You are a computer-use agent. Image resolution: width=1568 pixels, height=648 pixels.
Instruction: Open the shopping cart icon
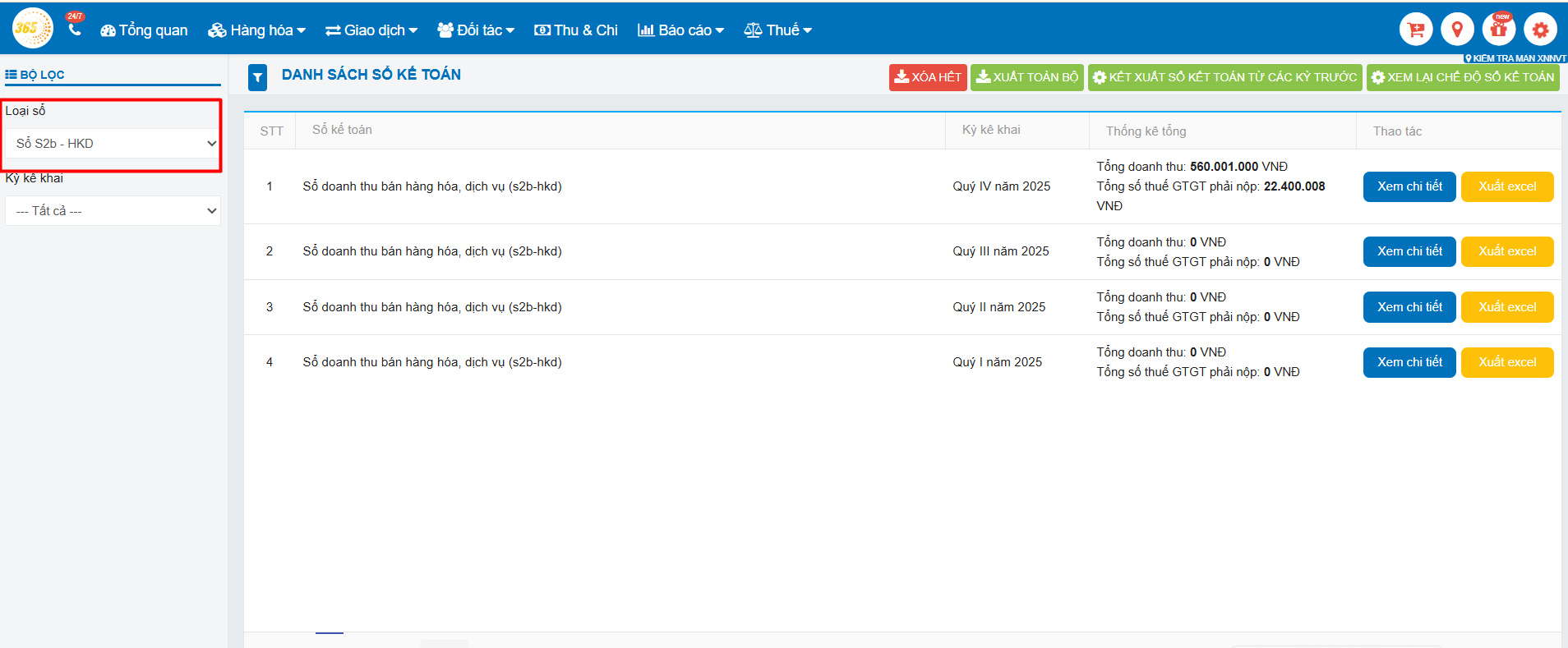click(1415, 30)
